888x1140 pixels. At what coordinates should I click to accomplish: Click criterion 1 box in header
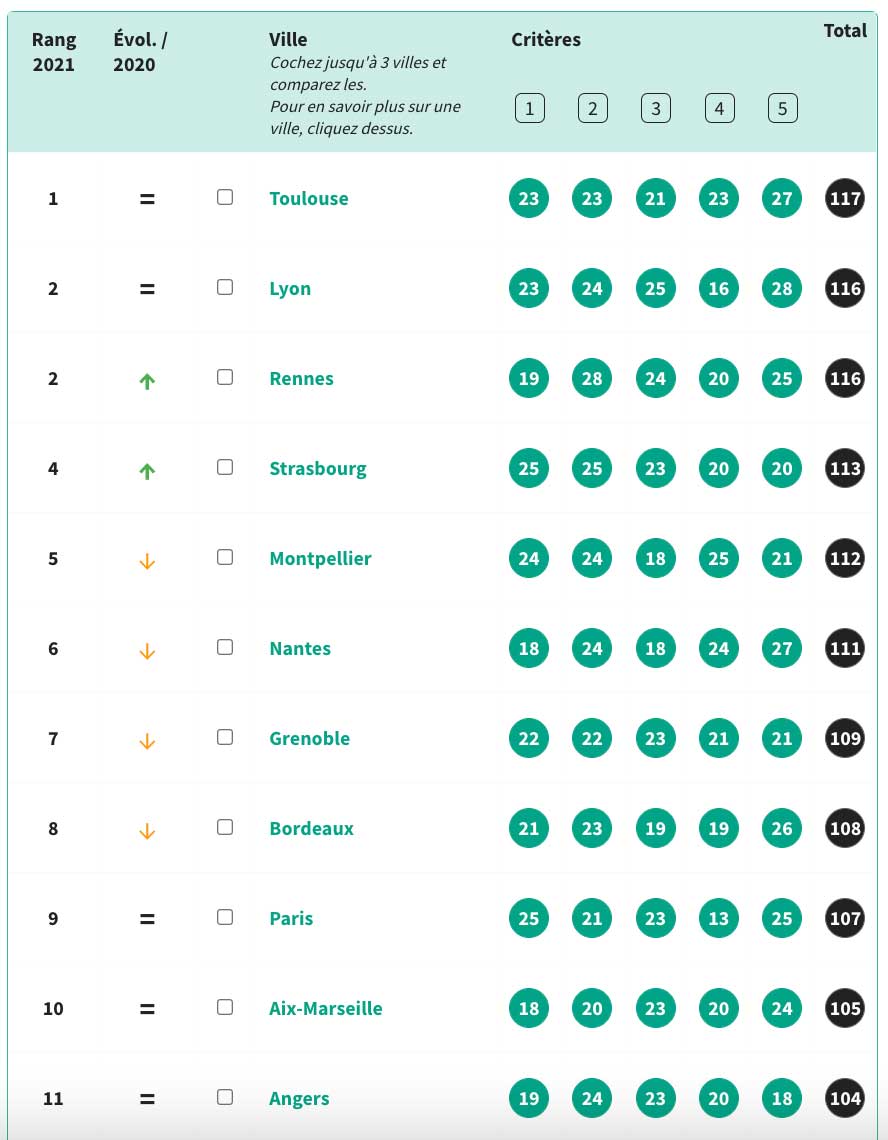(529, 109)
